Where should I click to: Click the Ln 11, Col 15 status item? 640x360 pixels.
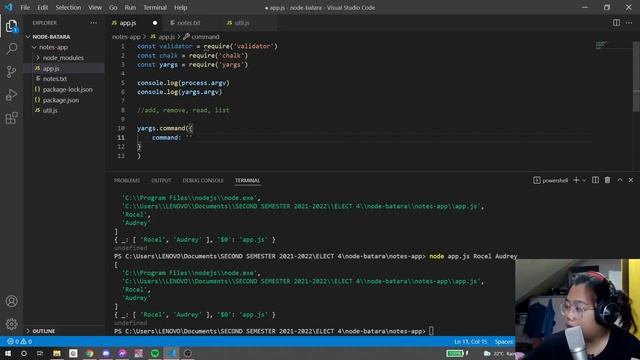pyautogui.click(x=471, y=341)
